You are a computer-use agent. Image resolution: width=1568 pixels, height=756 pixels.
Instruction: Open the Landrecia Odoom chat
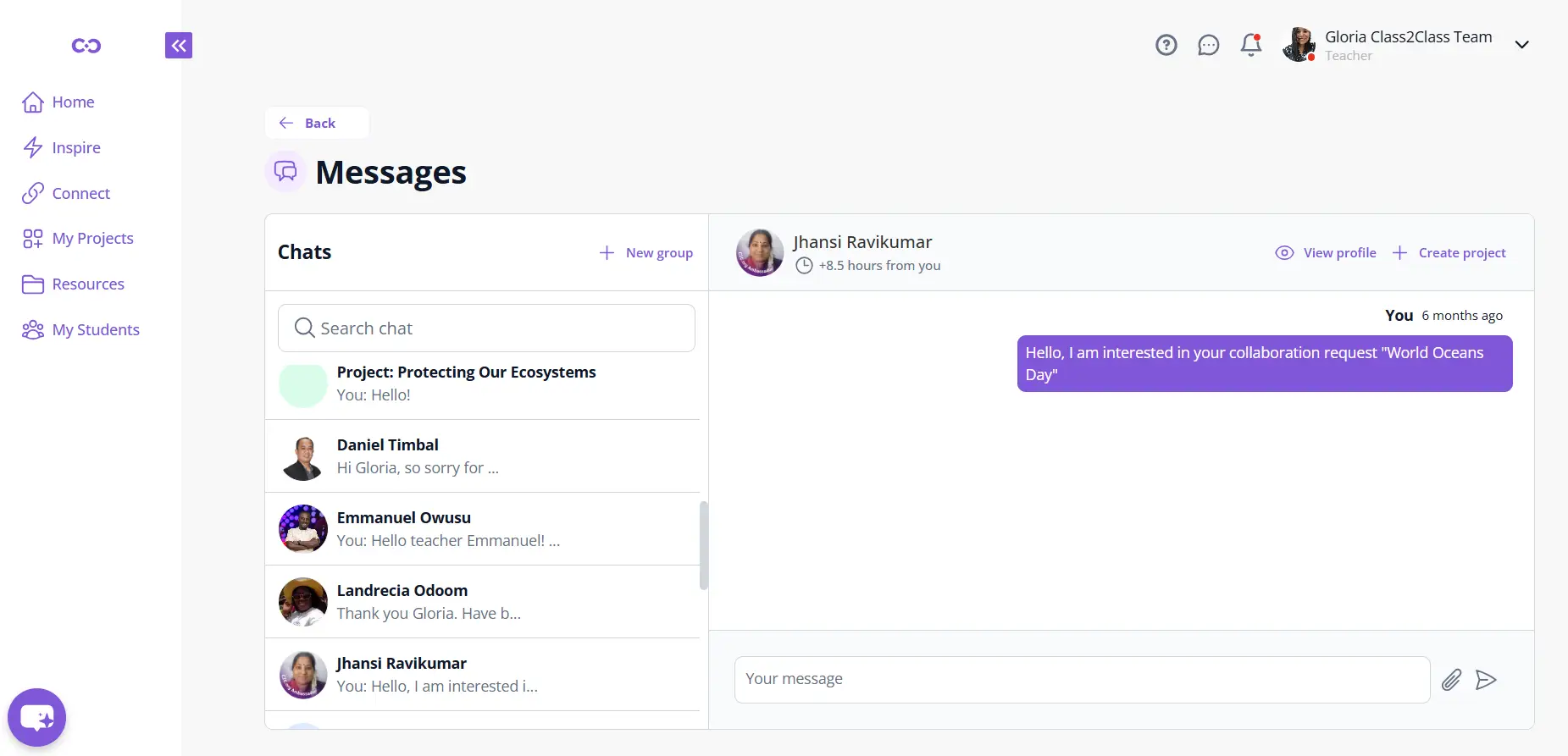coord(483,602)
